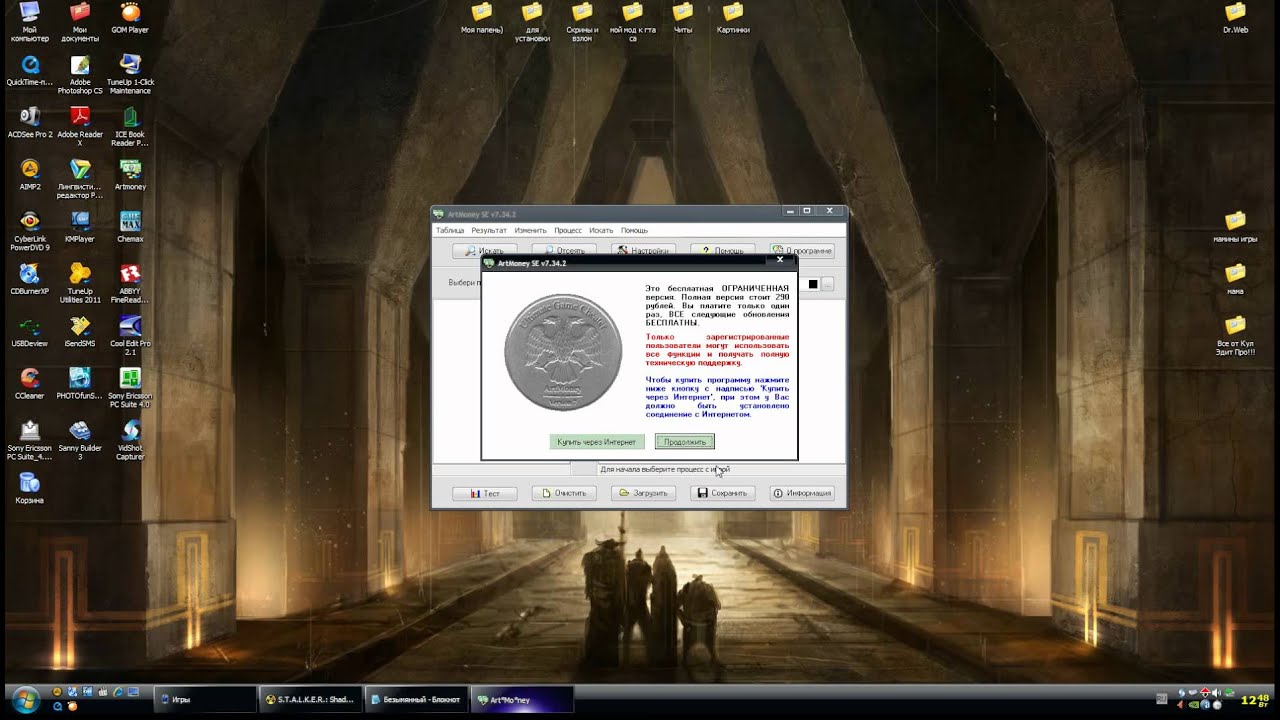Open the Результат menu
The width and height of the screenshot is (1280, 720).
pos(489,230)
